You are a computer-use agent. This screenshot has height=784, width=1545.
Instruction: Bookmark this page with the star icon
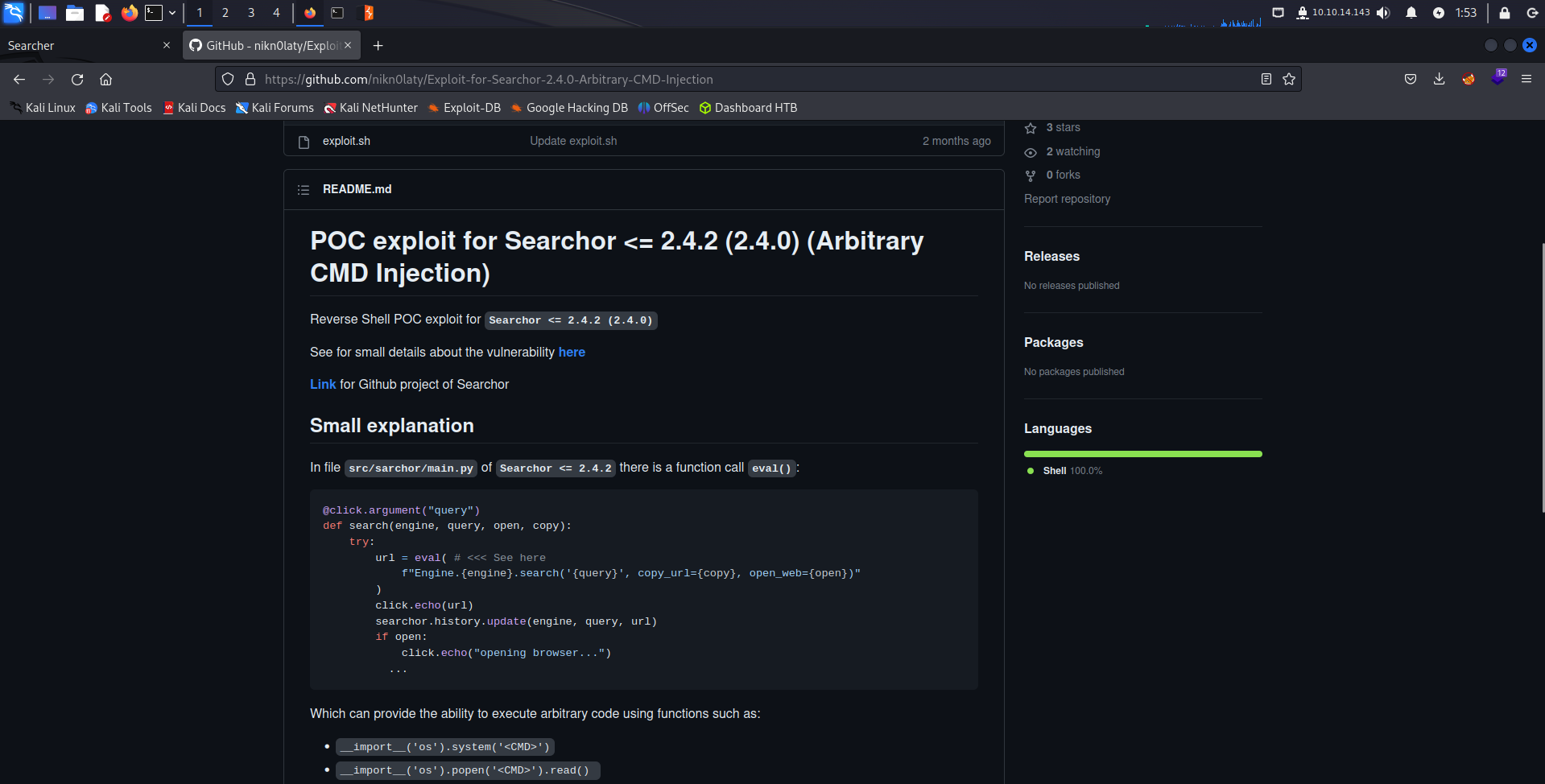click(x=1289, y=79)
